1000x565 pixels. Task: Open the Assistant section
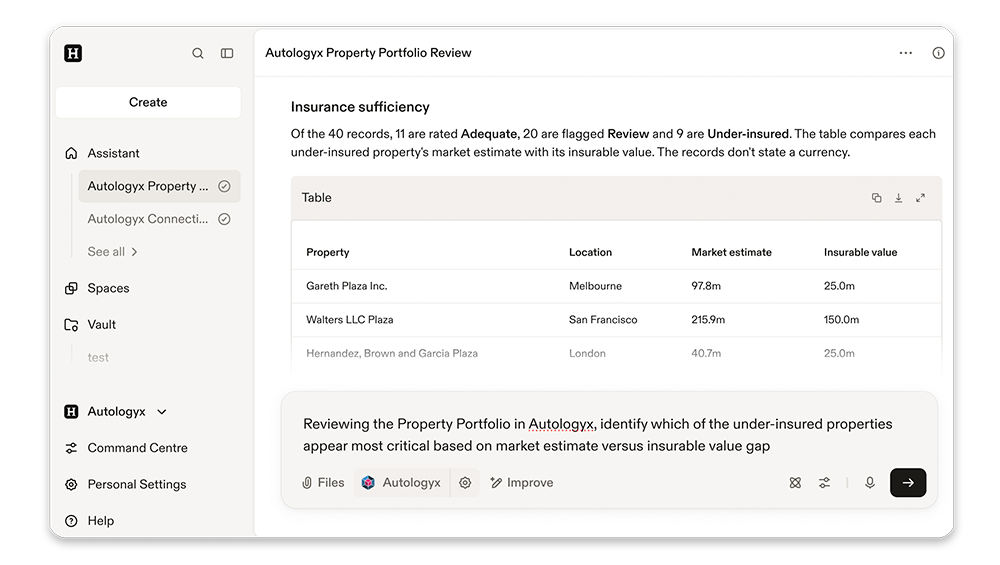tap(113, 154)
